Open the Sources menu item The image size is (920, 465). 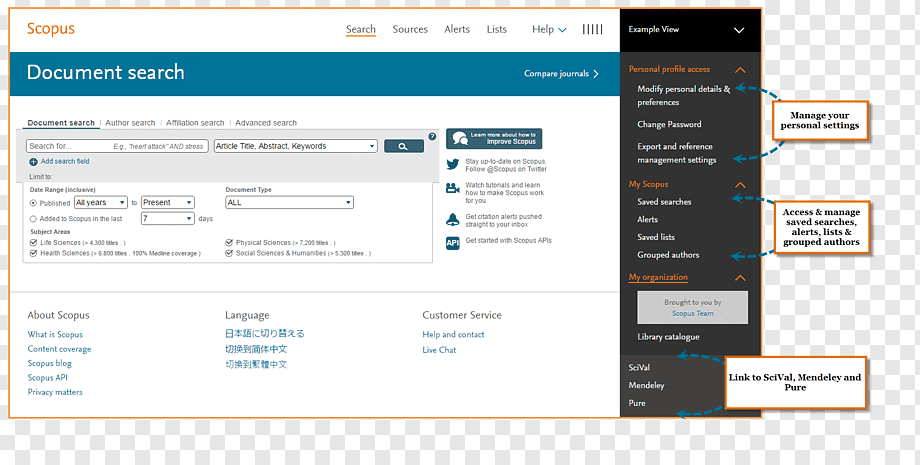point(410,29)
